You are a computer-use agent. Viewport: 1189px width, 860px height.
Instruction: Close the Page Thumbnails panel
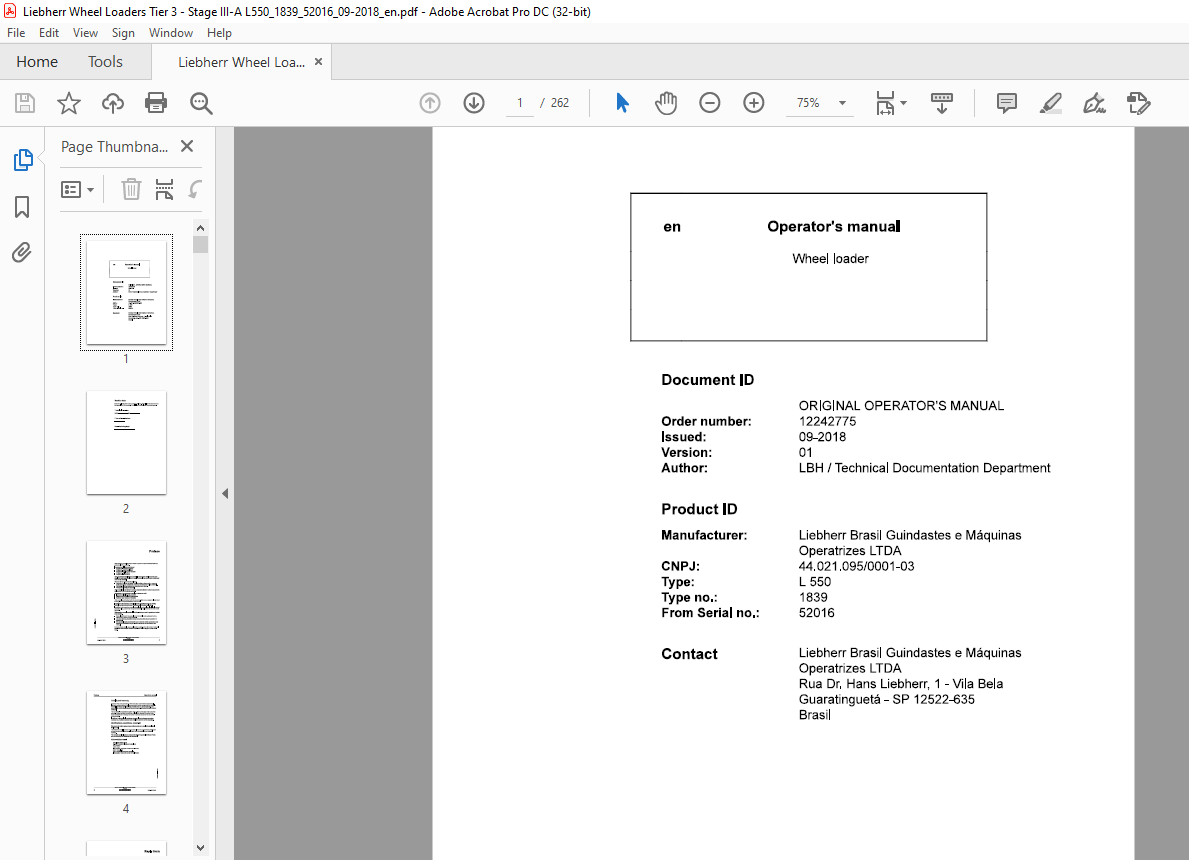point(187,146)
